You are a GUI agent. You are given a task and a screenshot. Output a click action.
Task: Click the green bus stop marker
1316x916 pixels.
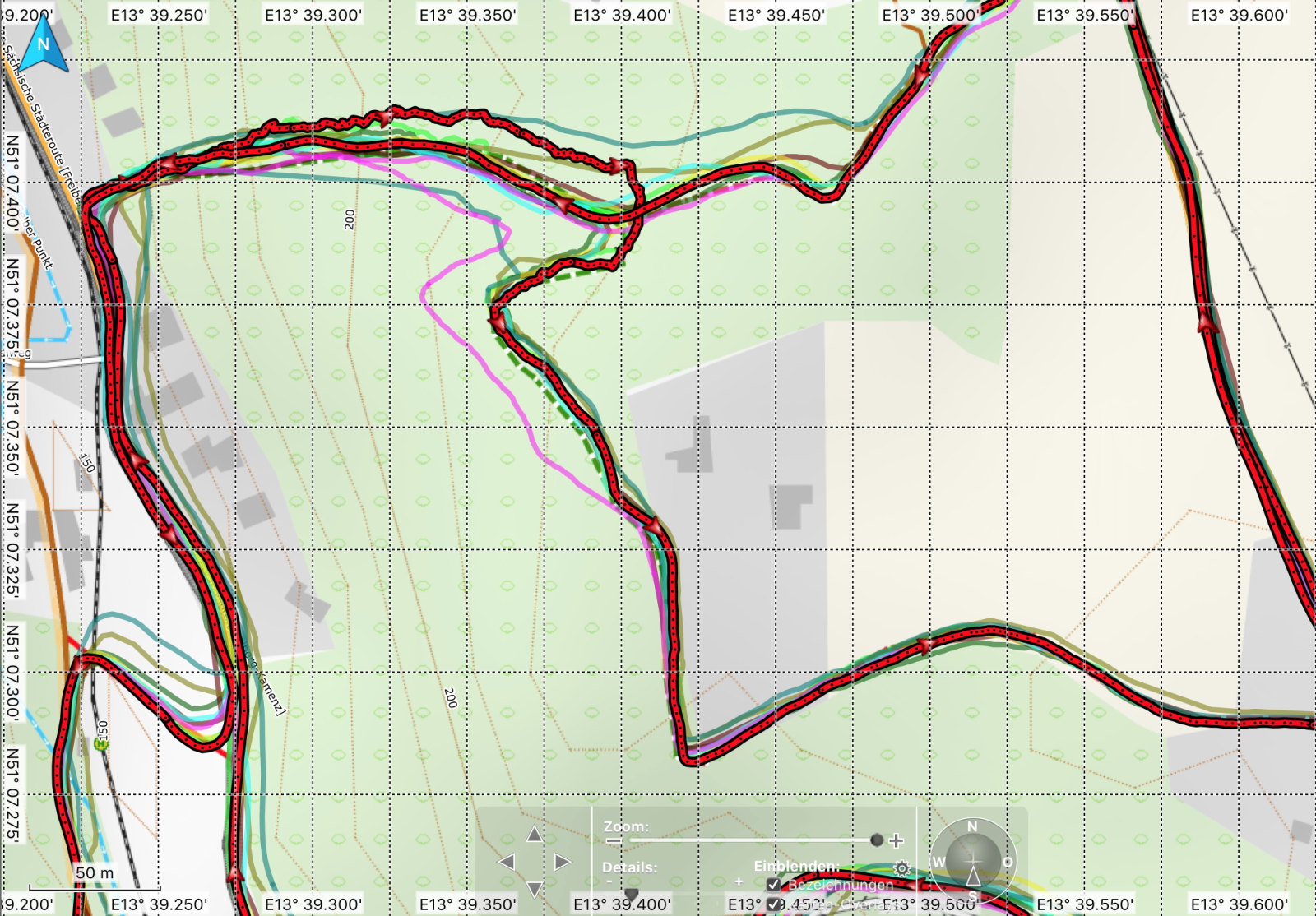[101, 744]
